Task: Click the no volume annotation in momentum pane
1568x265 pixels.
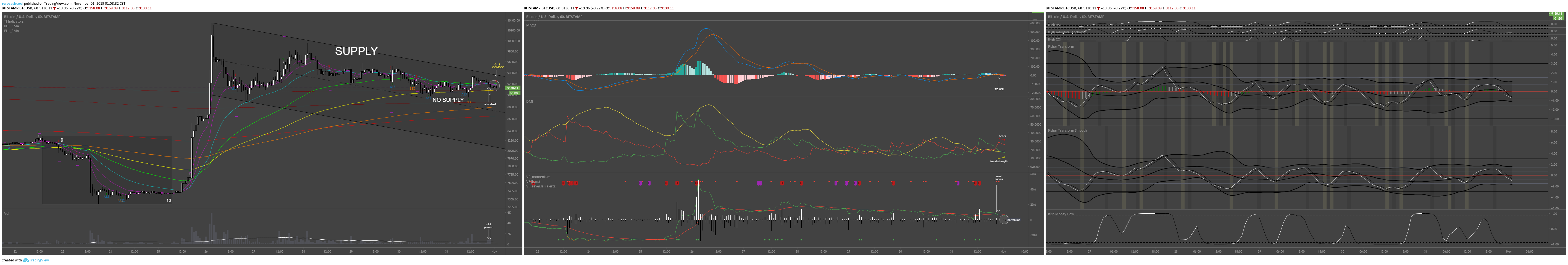Action: [x=1014, y=220]
